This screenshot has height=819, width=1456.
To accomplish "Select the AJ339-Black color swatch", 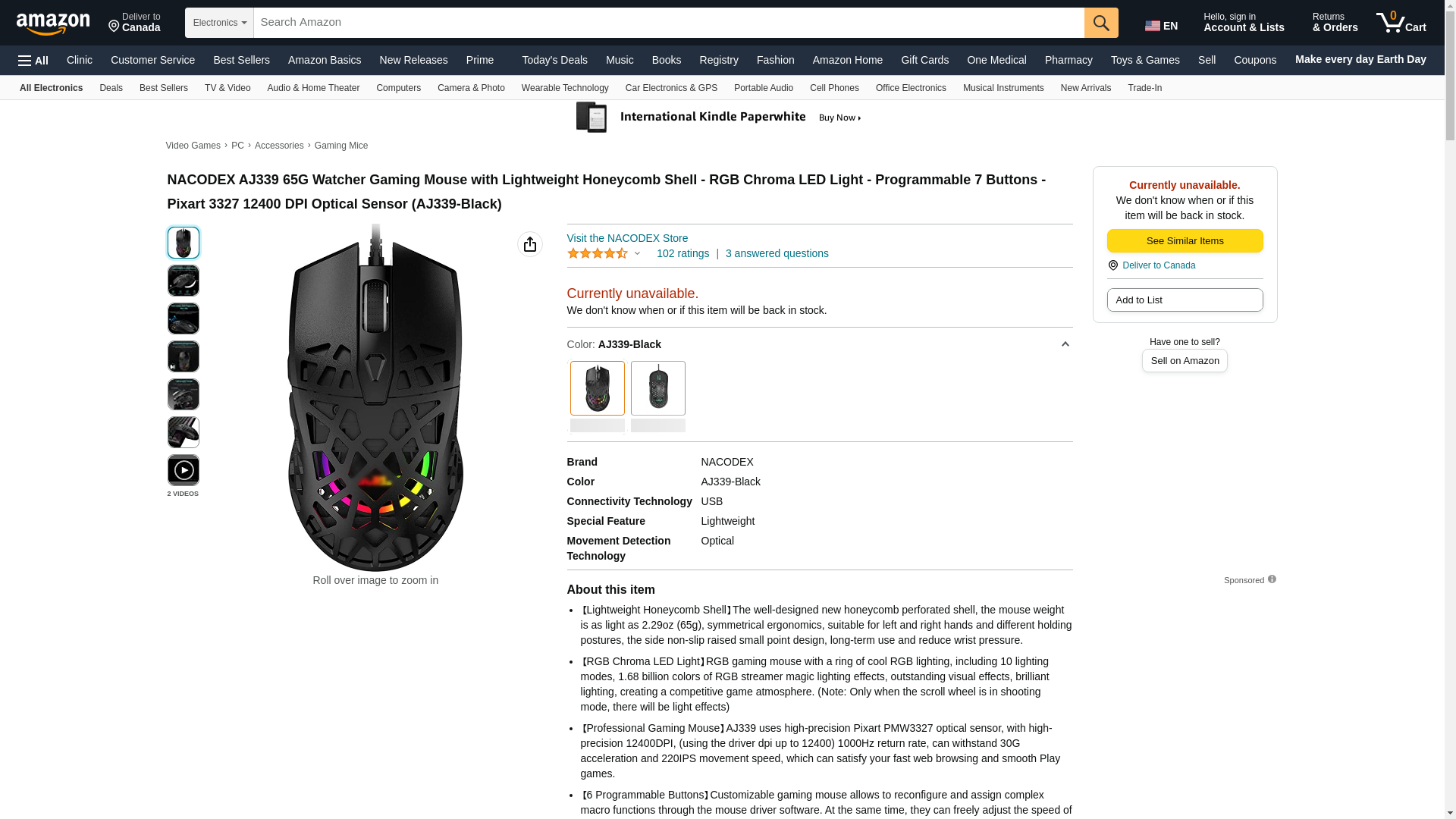I will pyautogui.click(x=597, y=388).
